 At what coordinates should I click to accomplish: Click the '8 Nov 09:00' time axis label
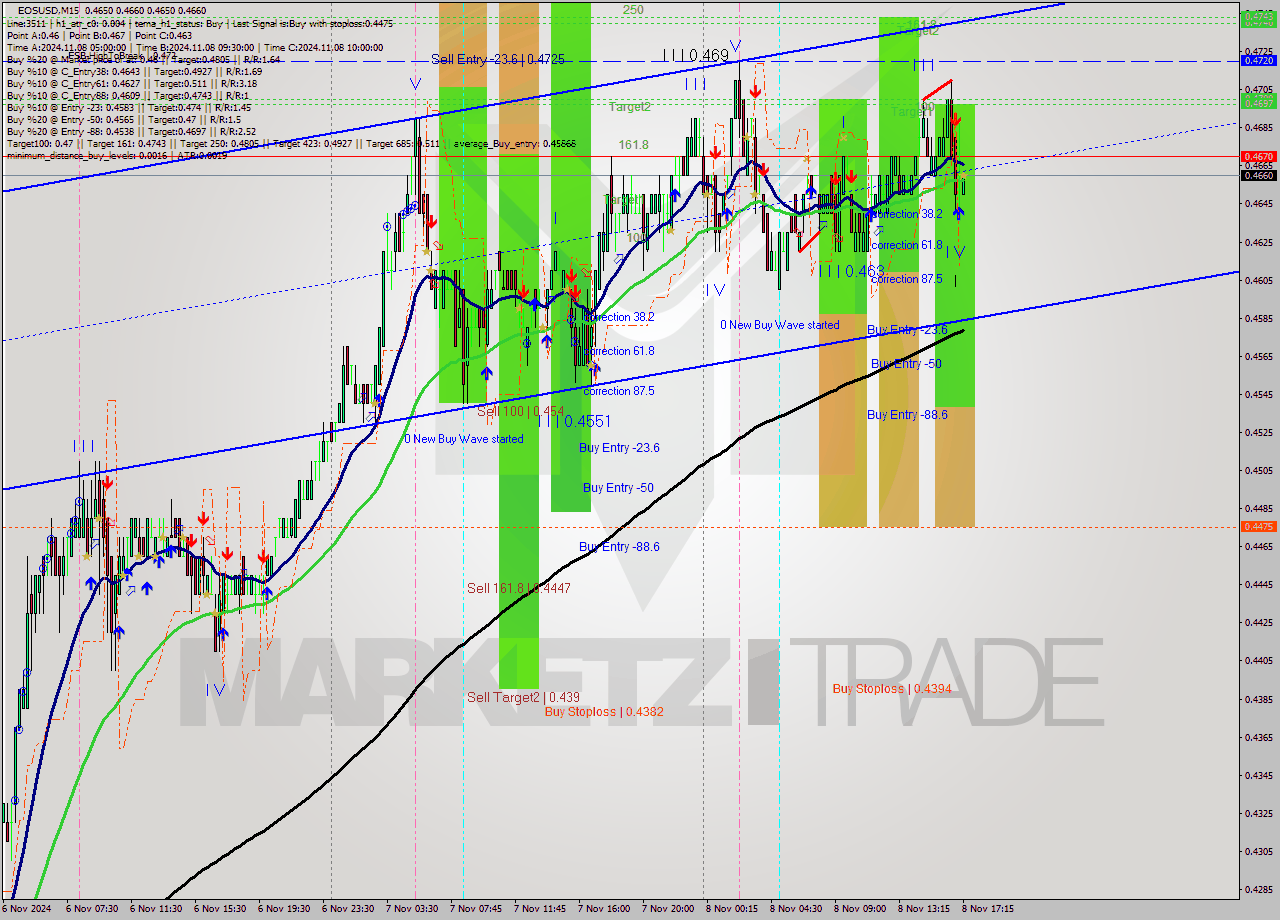860,909
